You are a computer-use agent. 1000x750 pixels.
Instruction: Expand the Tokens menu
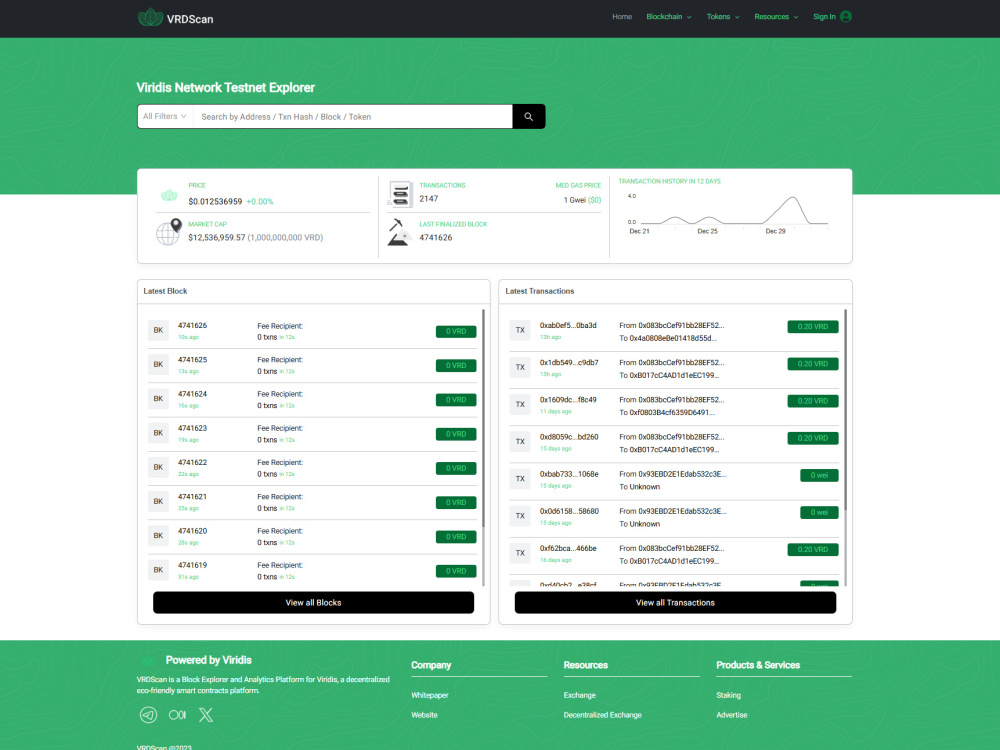[723, 17]
